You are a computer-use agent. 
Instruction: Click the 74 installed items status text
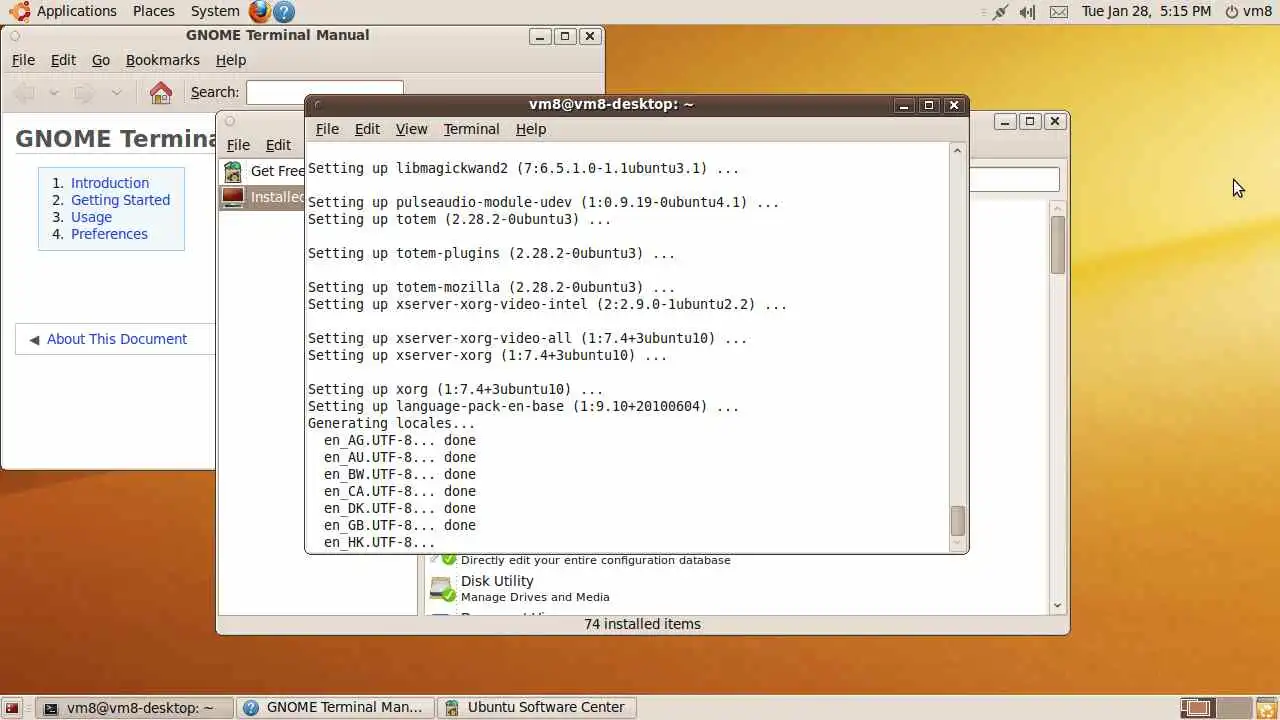pos(642,624)
